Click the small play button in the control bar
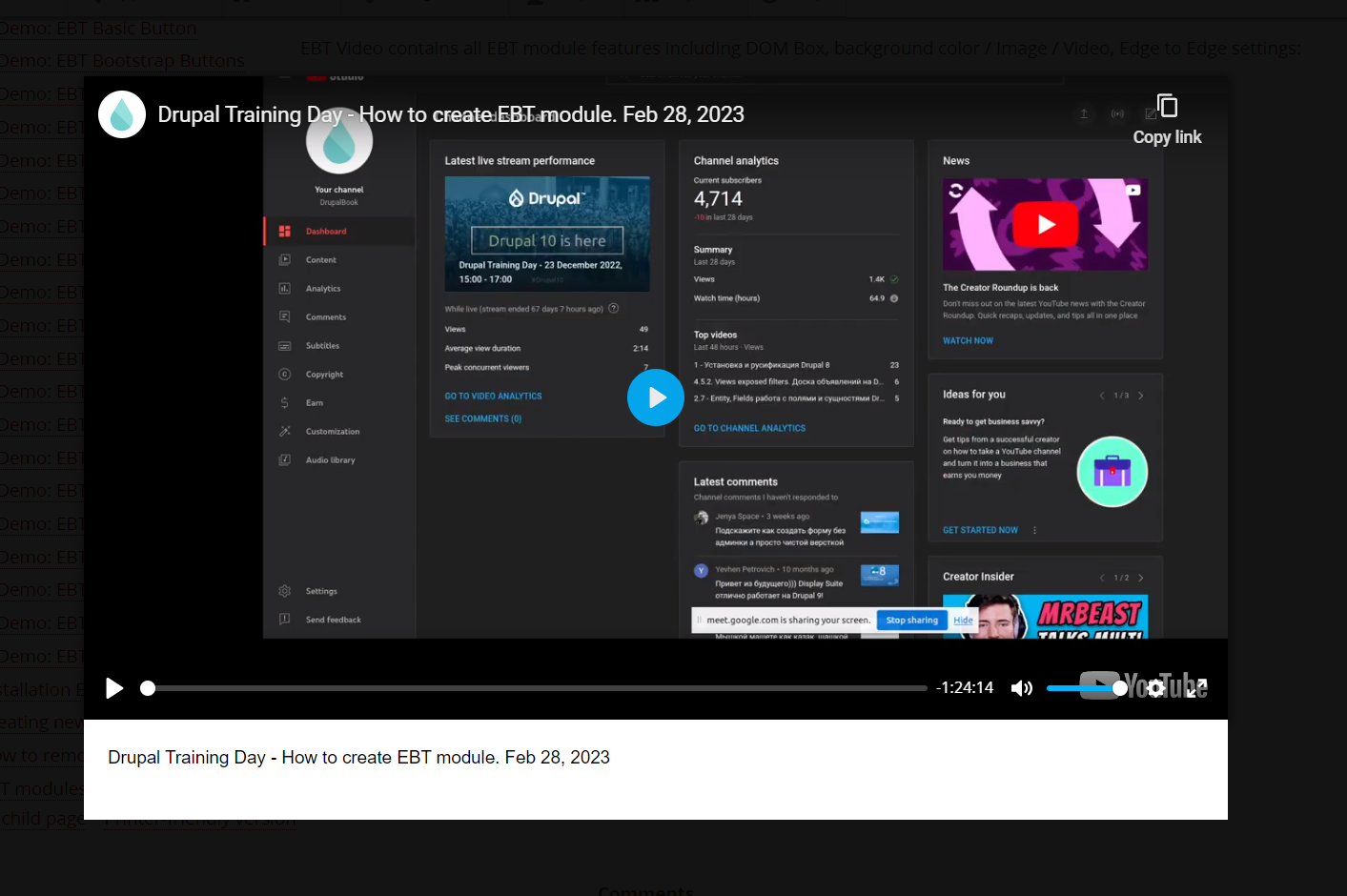This screenshot has width=1347, height=896. 114,688
